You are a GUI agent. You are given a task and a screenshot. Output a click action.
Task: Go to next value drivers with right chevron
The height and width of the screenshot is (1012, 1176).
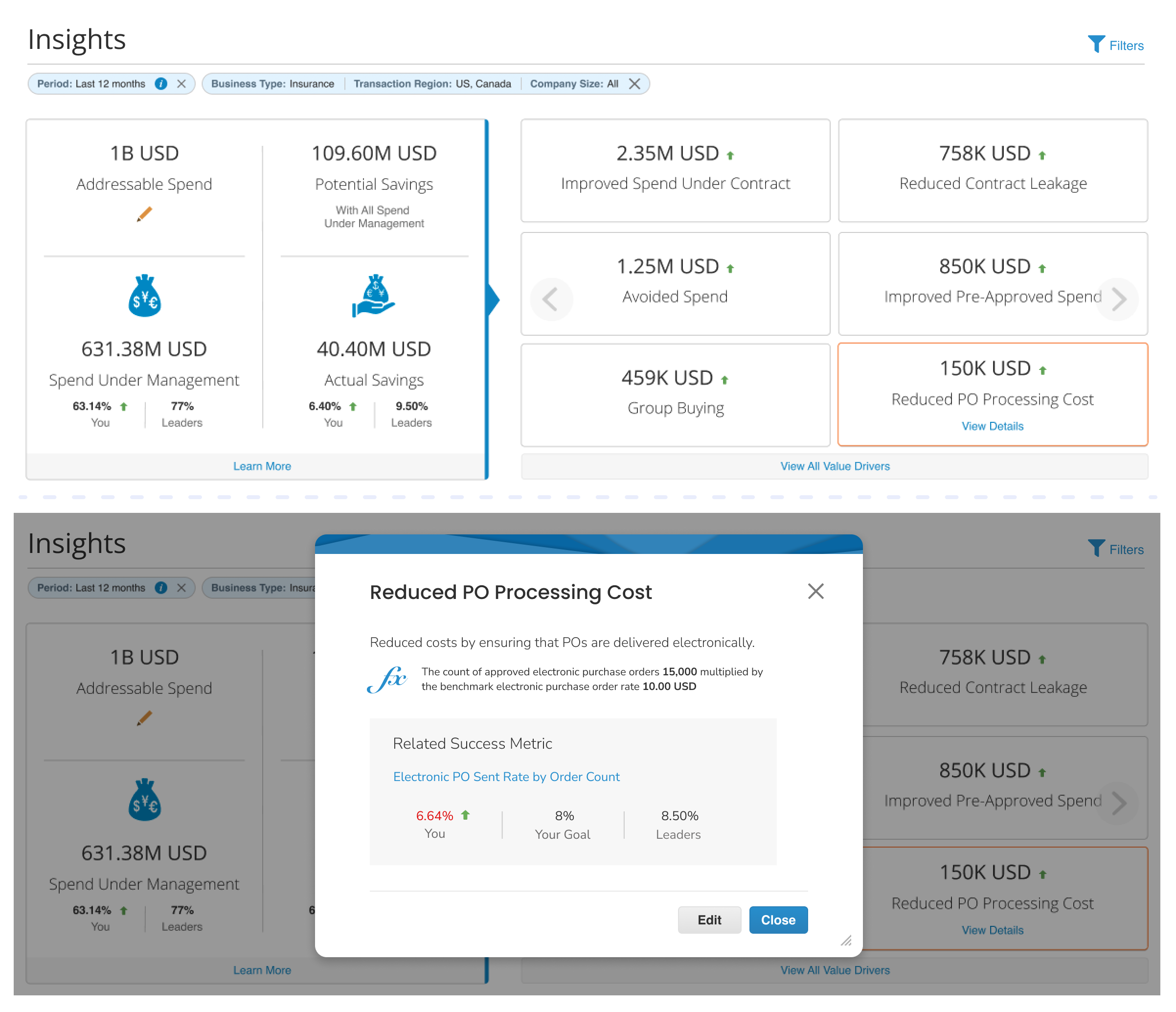tap(1118, 299)
